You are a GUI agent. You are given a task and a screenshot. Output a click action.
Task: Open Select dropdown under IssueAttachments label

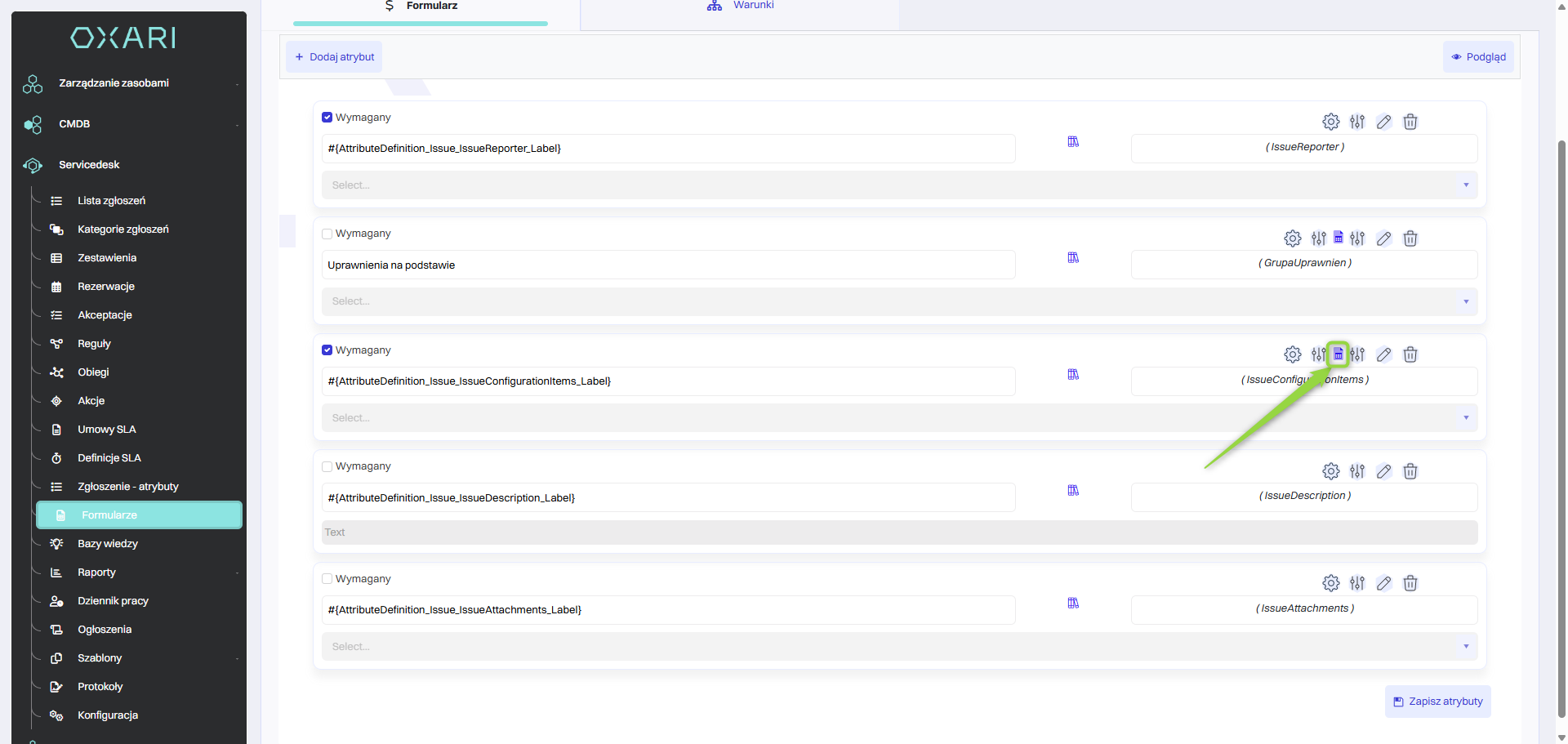[x=898, y=647]
